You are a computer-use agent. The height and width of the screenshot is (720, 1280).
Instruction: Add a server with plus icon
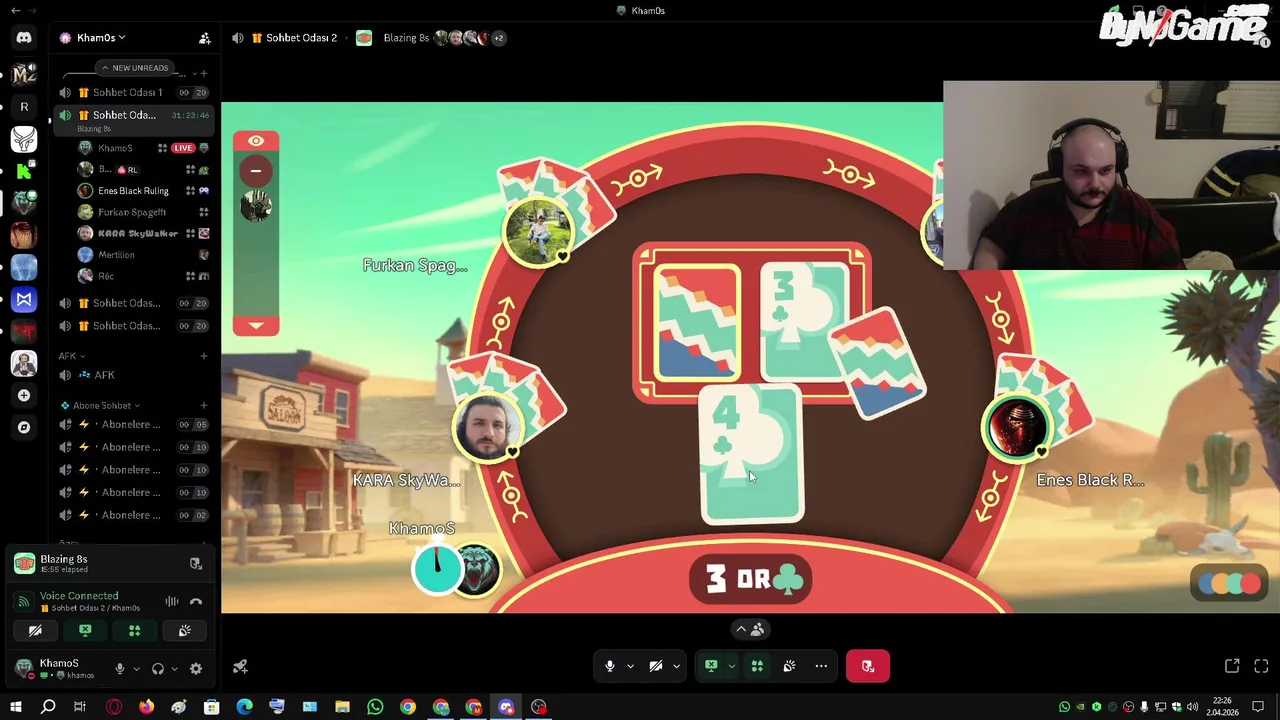click(24, 395)
